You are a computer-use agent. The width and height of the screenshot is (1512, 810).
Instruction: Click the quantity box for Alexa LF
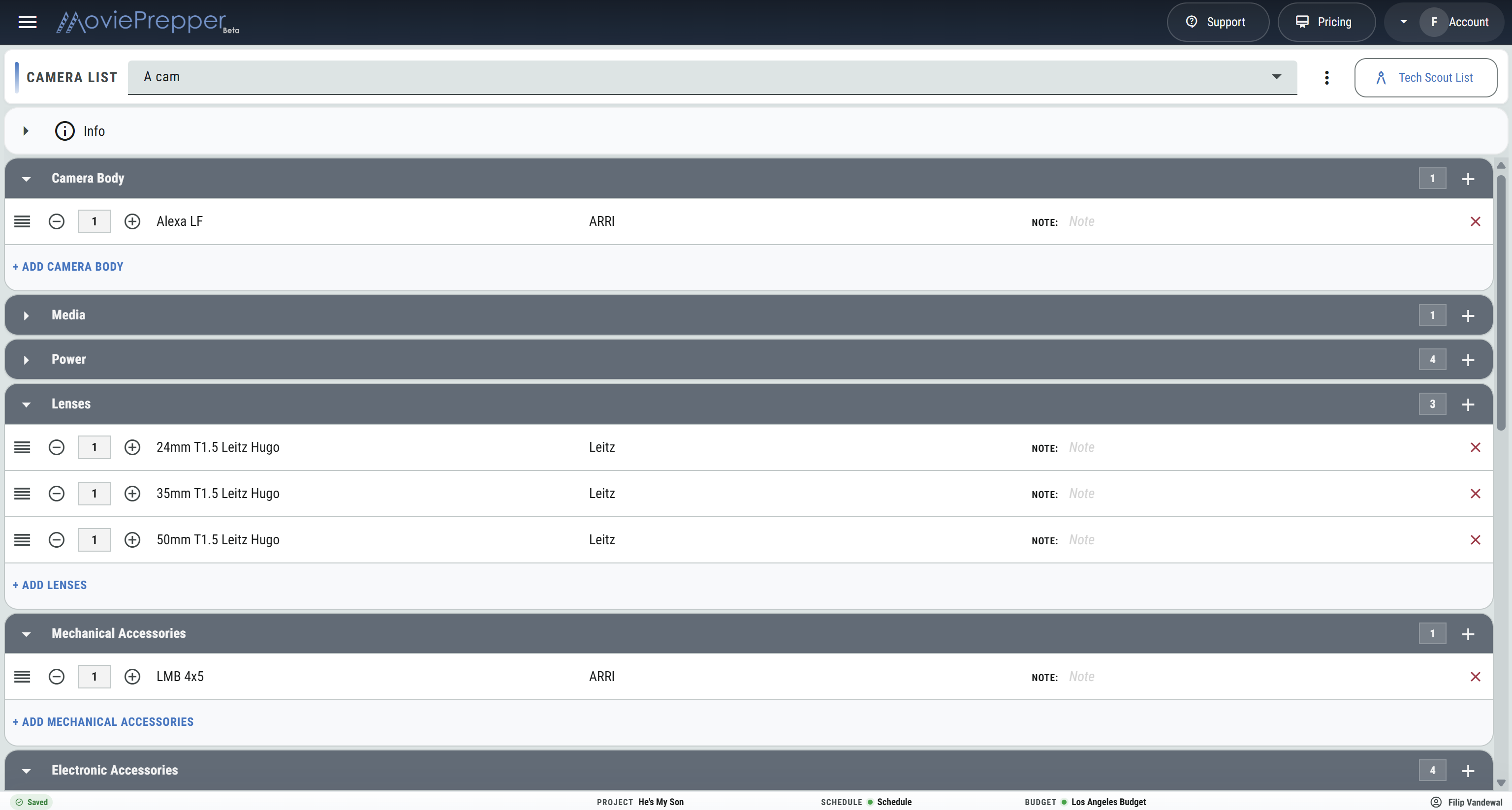click(x=94, y=221)
